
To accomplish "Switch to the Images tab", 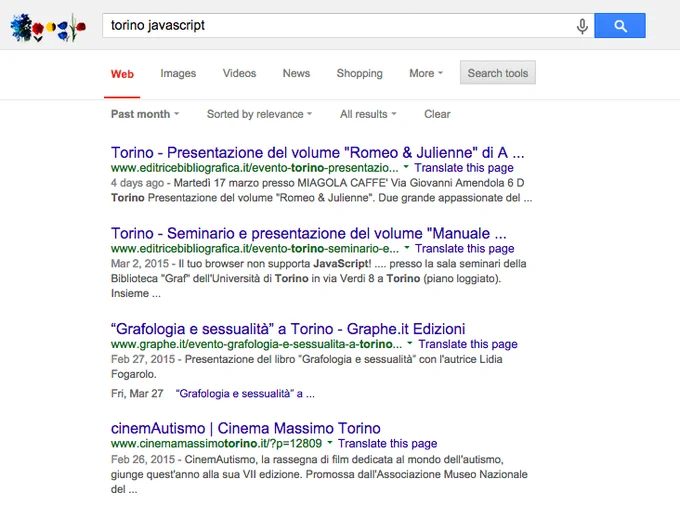I will [x=178, y=73].
